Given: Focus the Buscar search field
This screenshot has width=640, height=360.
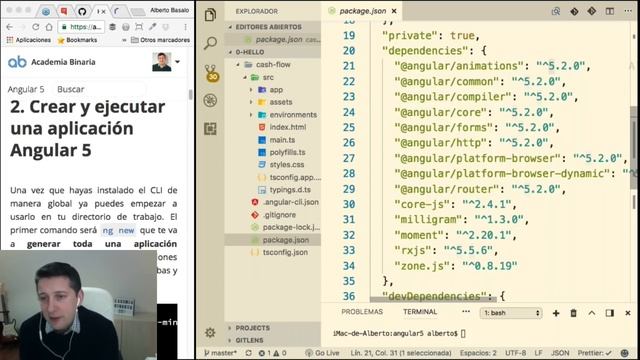Looking at the screenshot, I should pyautogui.click(x=100, y=89).
